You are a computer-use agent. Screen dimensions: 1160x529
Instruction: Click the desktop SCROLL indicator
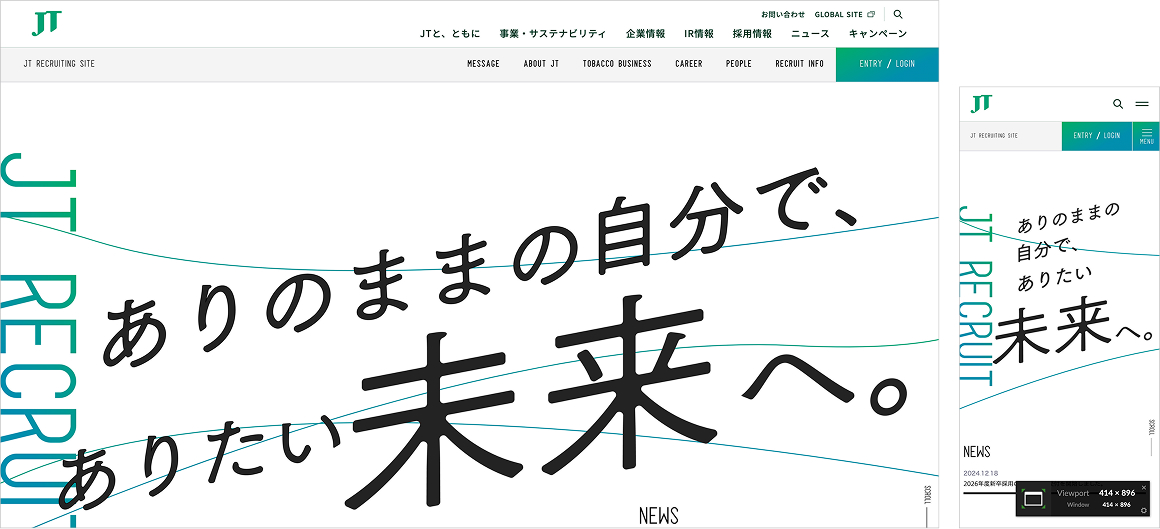tap(927, 506)
